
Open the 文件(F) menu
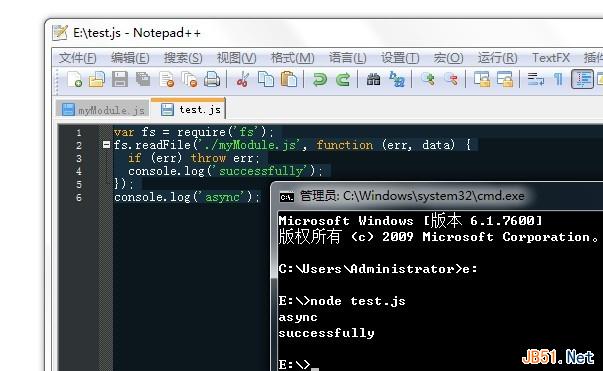(x=77, y=58)
